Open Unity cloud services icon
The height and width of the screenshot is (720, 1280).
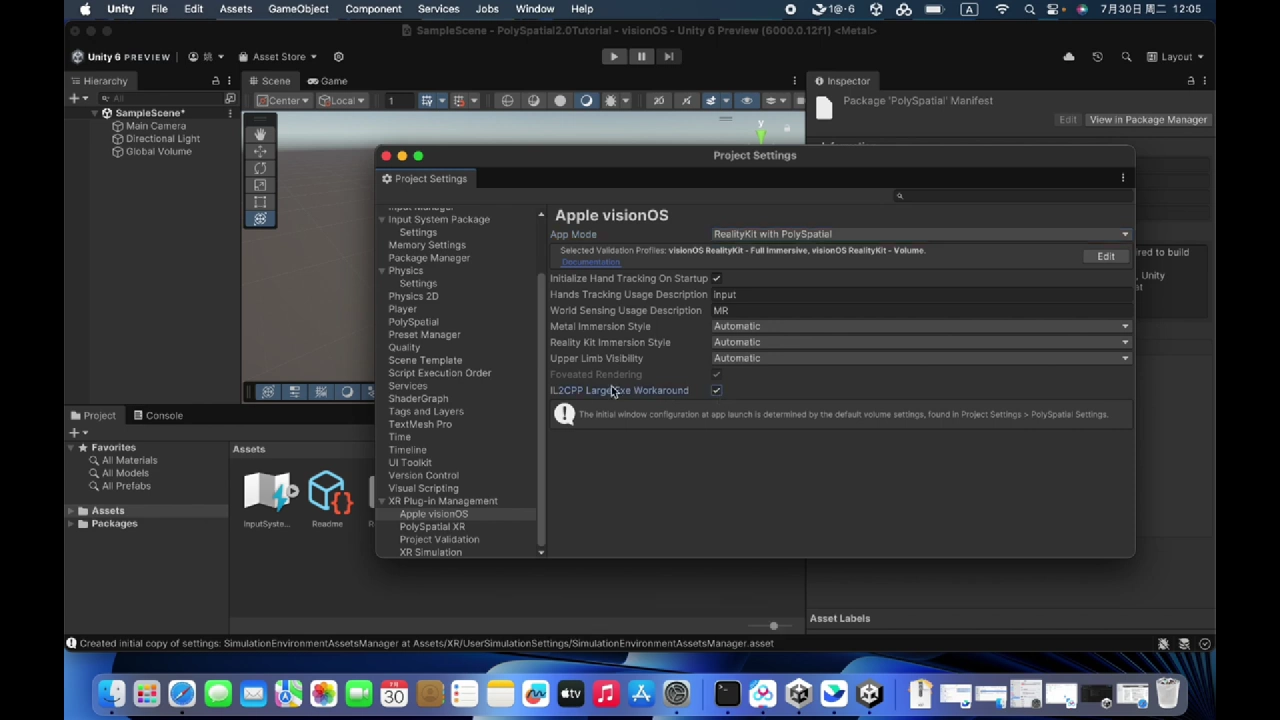(x=1069, y=57)
